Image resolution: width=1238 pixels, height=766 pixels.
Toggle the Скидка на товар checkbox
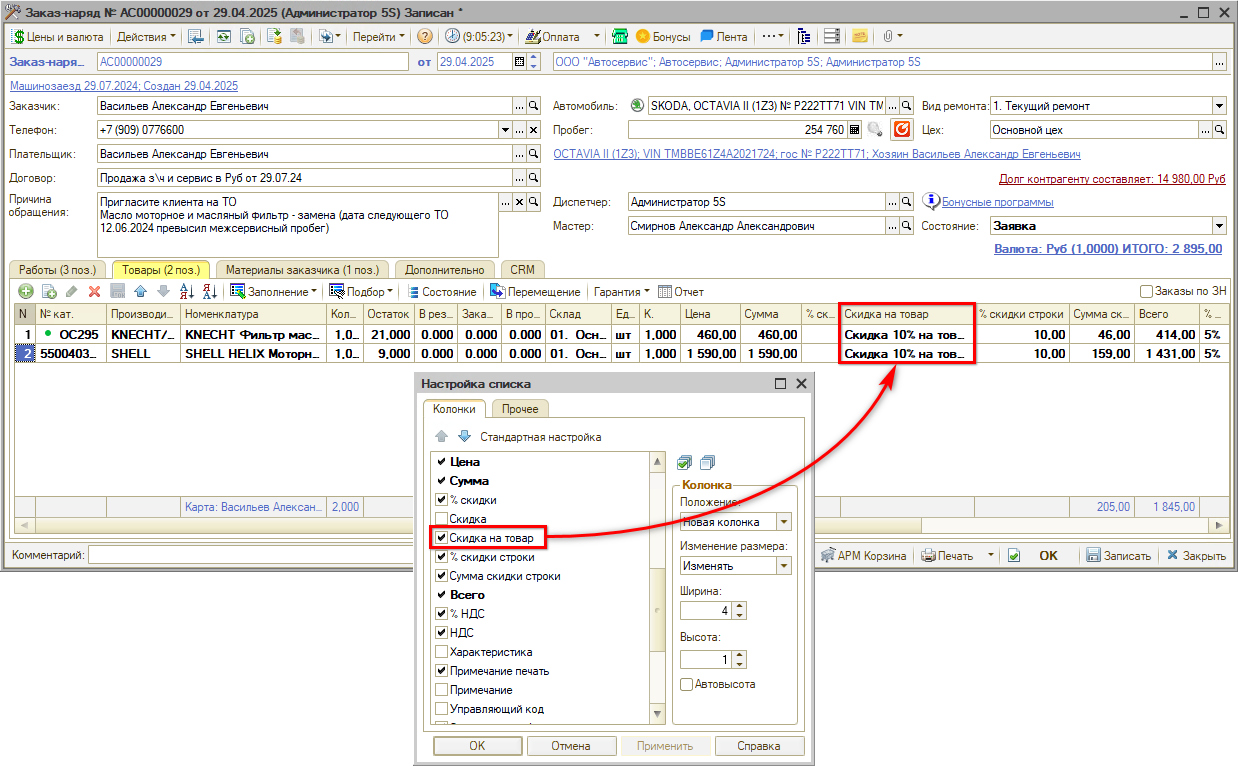coord(441,538)
